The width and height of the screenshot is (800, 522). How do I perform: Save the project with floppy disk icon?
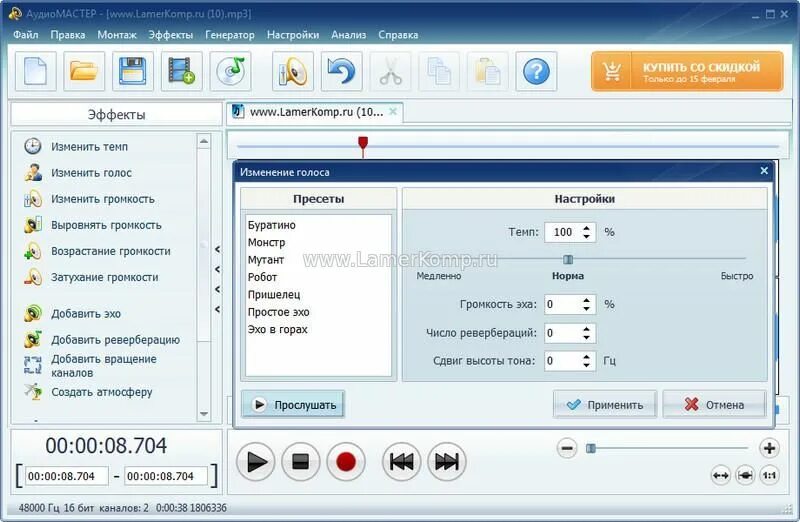pos(133,71)
